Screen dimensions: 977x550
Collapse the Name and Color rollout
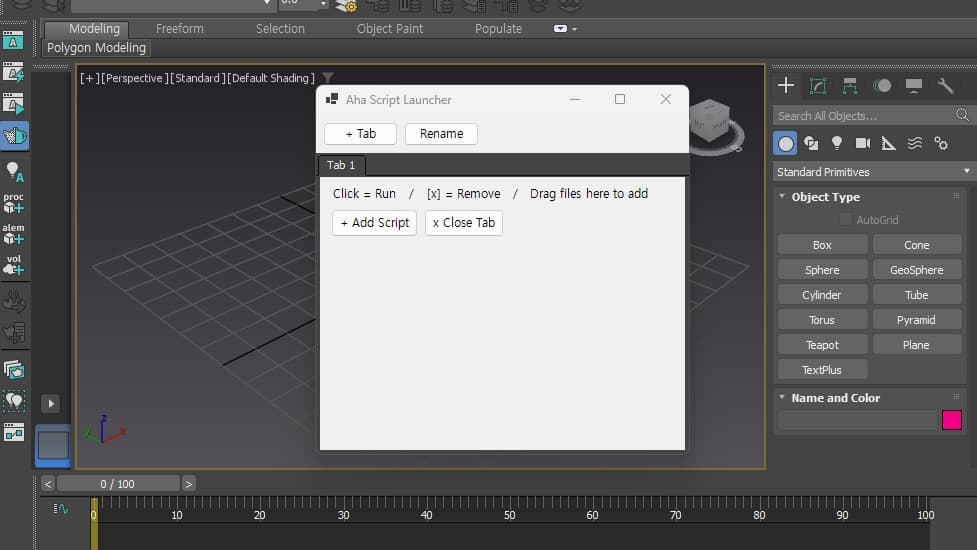tap(782, 397)
